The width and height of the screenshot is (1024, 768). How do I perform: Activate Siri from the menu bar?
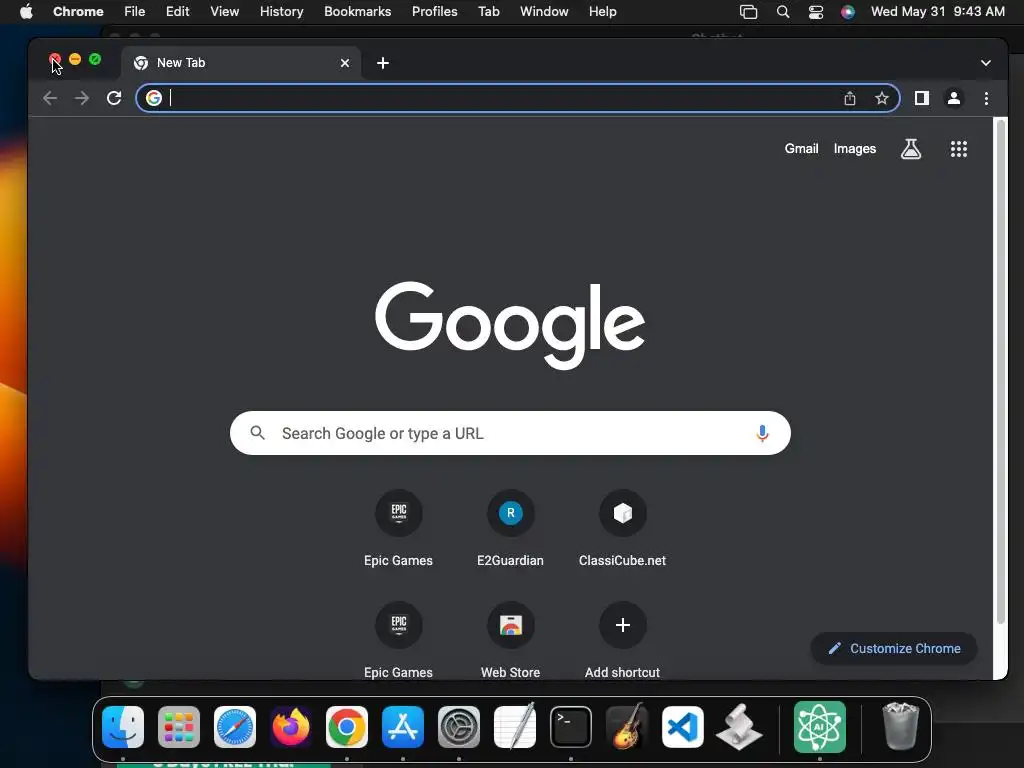point(848,12)
